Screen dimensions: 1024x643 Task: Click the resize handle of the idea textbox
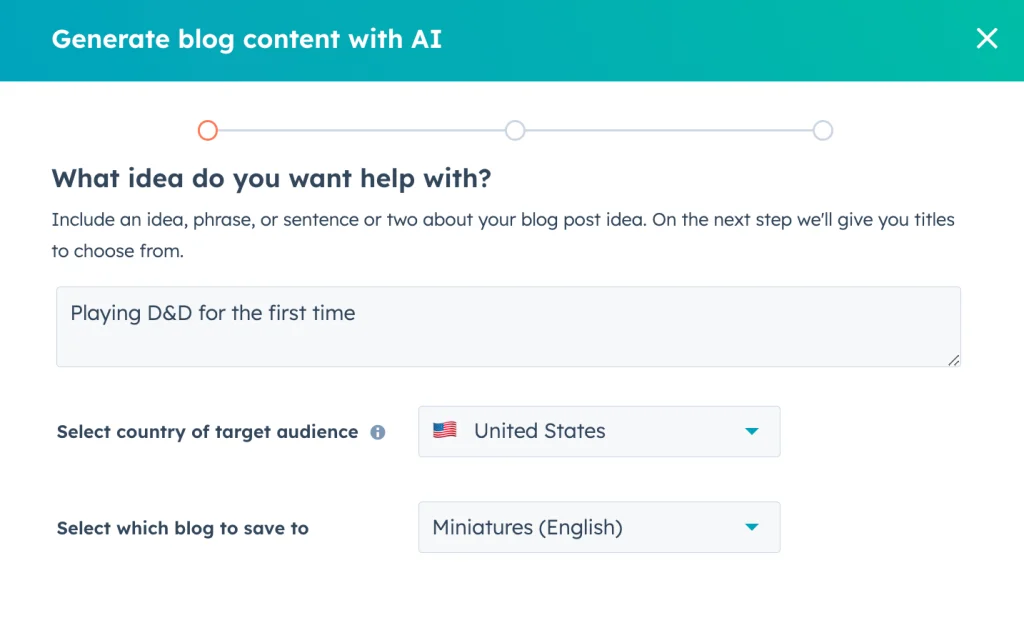[954, 360]
